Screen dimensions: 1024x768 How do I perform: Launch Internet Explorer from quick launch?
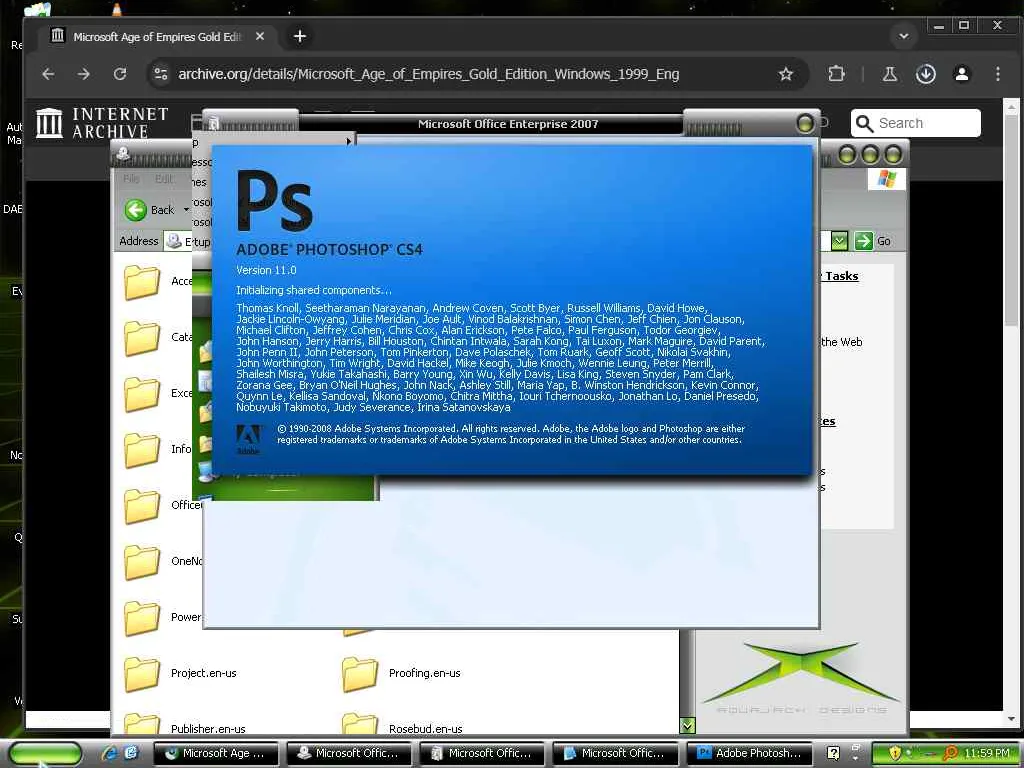(x=109, y=753)
